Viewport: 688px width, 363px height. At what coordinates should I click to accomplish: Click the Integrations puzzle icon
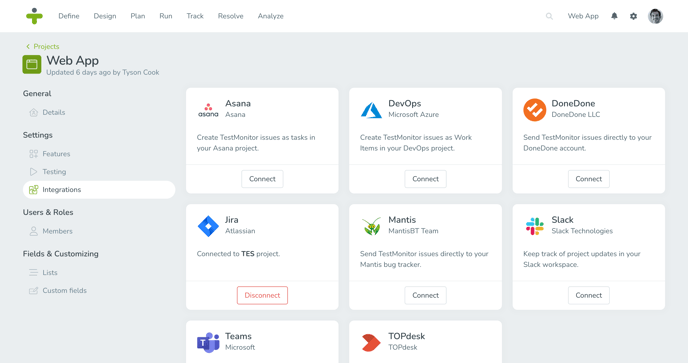(33, 190)
